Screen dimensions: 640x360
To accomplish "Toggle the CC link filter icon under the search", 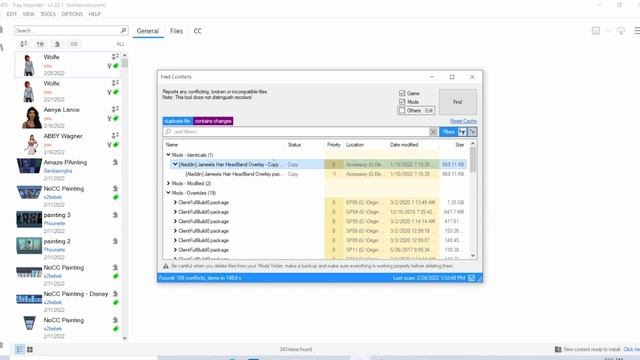I will (74, 44).
